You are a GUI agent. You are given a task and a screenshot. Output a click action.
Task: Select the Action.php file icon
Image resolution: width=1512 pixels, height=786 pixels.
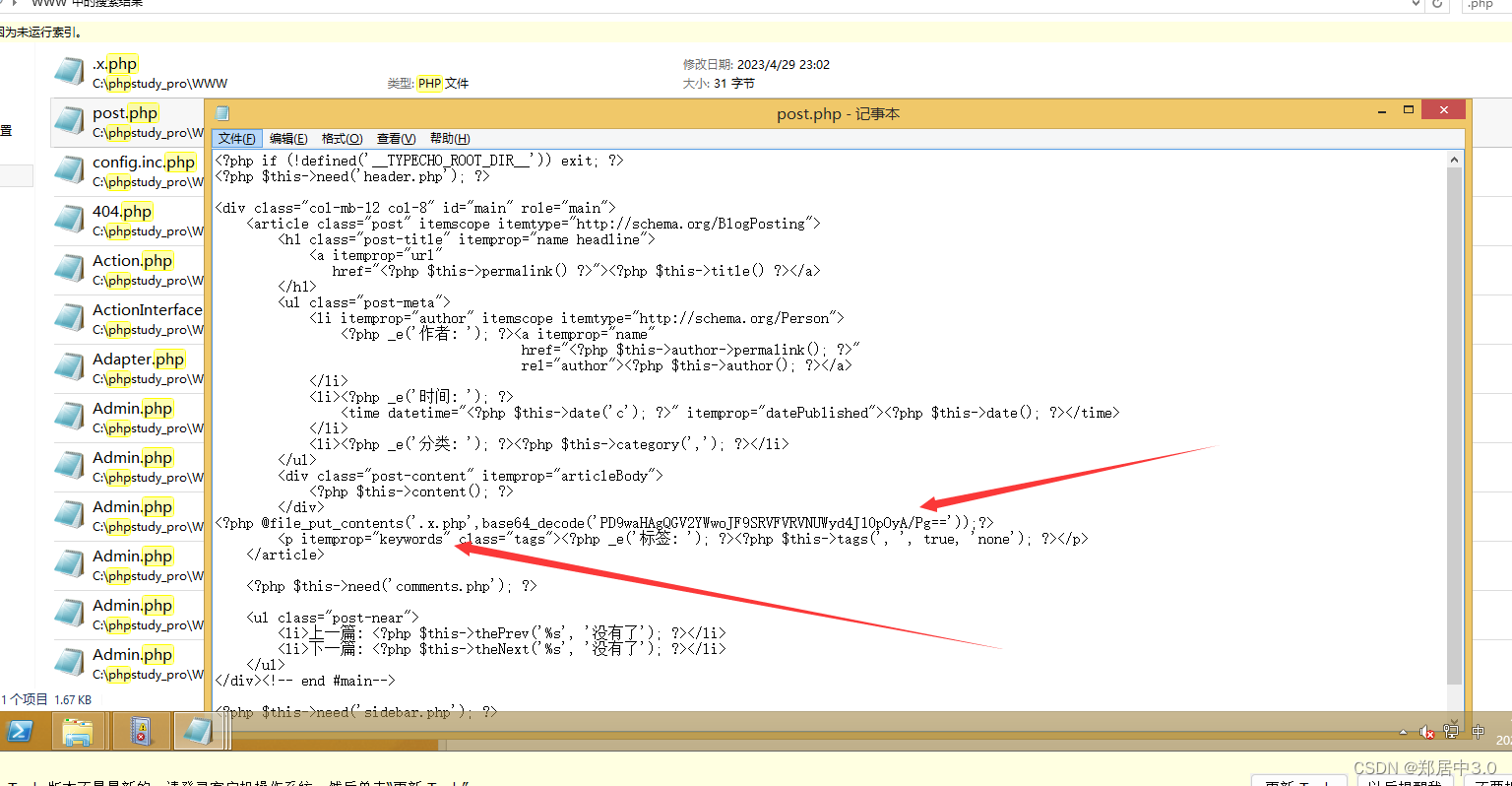pyautogui.click(x=69, y=269)
